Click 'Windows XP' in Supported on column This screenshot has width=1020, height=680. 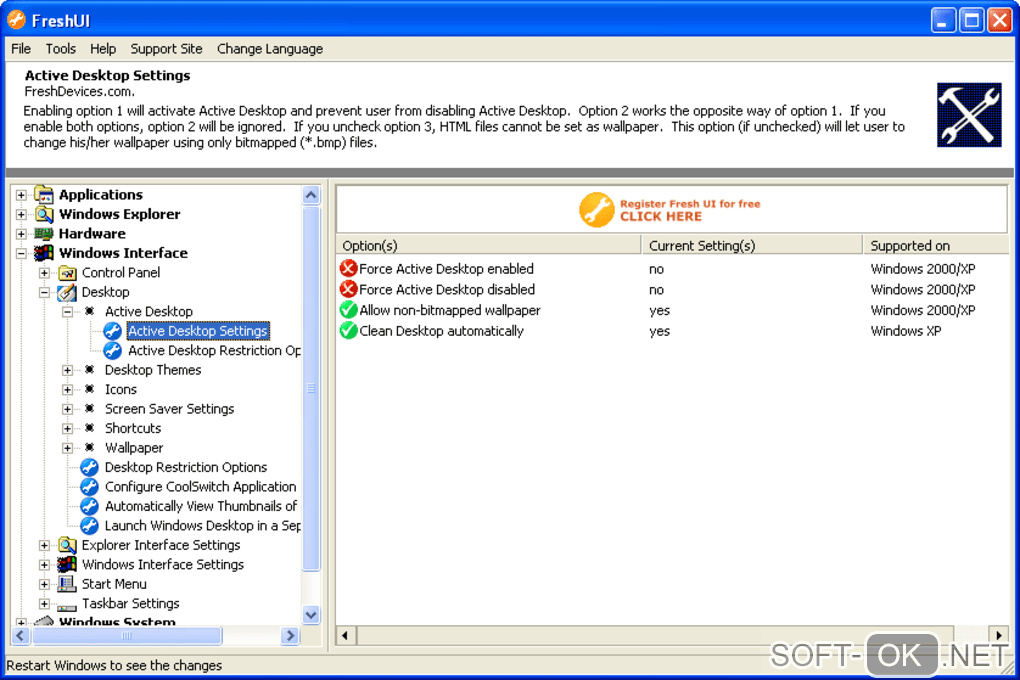point(906,331)
